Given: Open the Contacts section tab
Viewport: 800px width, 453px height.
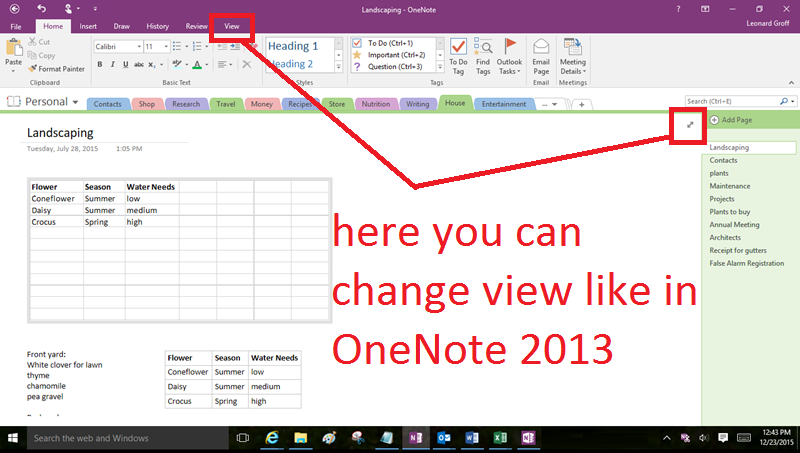Looking at the screenshot, I should coord(108,104).
